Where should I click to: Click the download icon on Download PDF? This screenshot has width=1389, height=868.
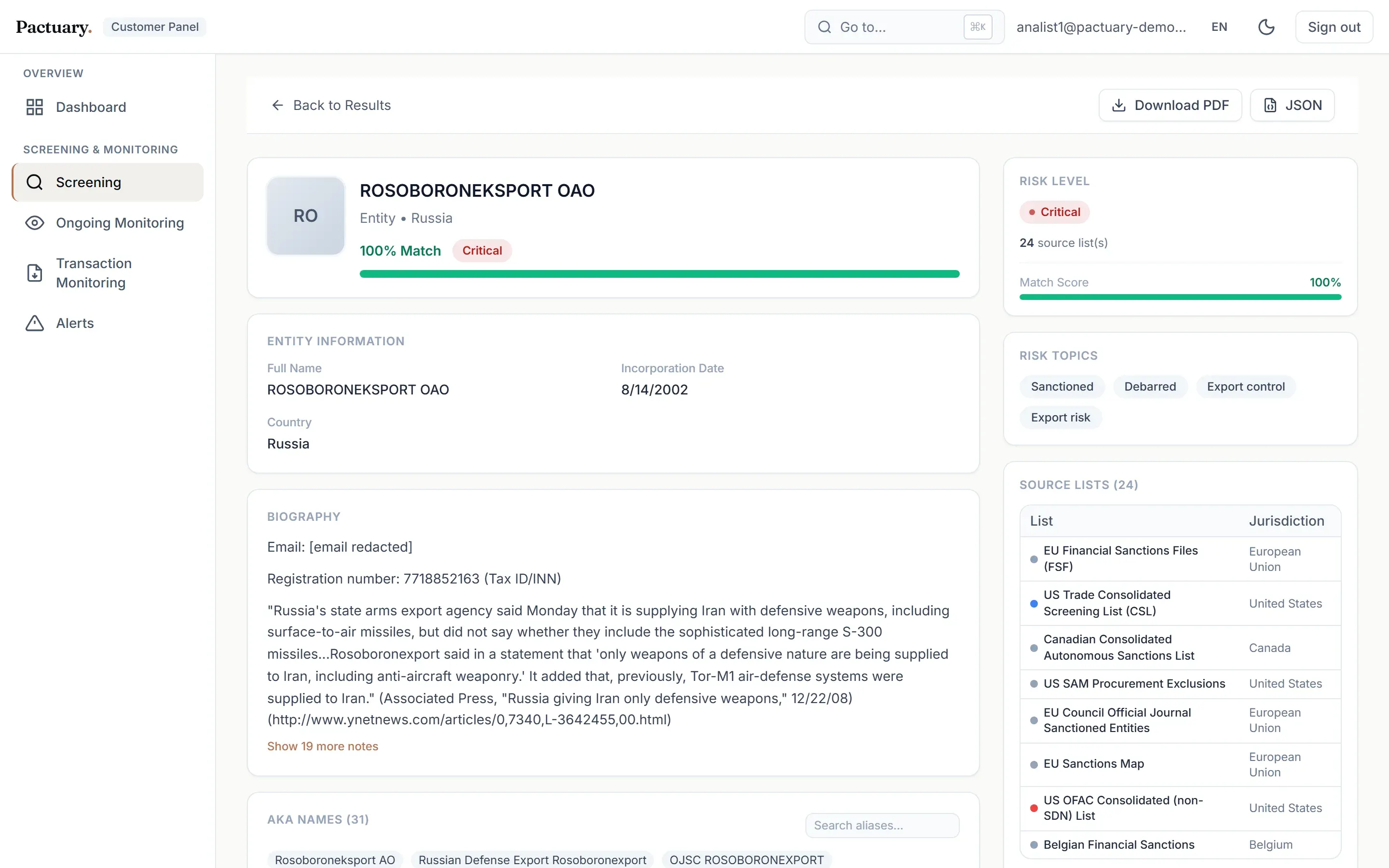pyautogui.click(x=1118, y=105)
